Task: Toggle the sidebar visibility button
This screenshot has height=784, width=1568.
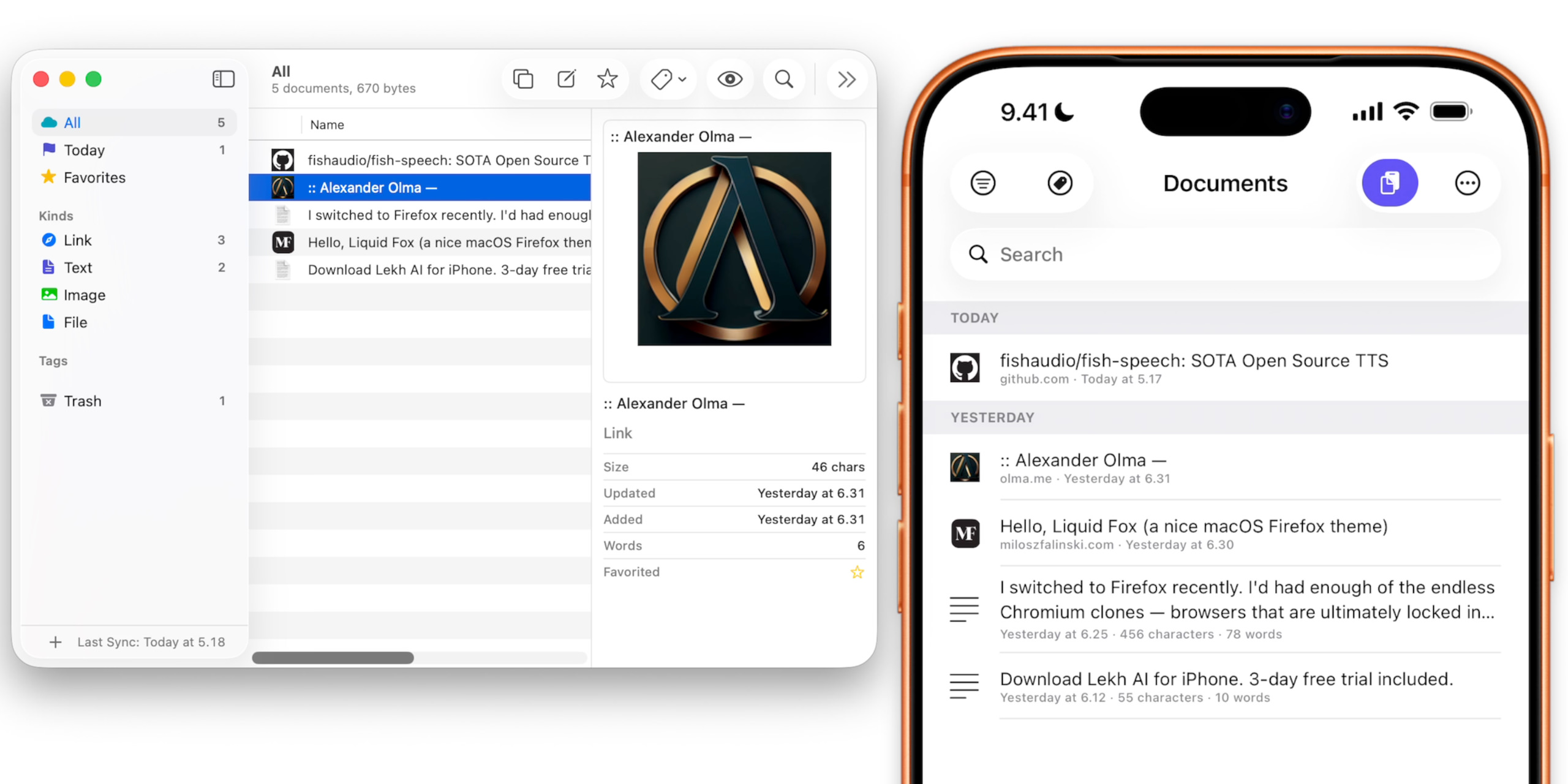Action: pos(223,79)
